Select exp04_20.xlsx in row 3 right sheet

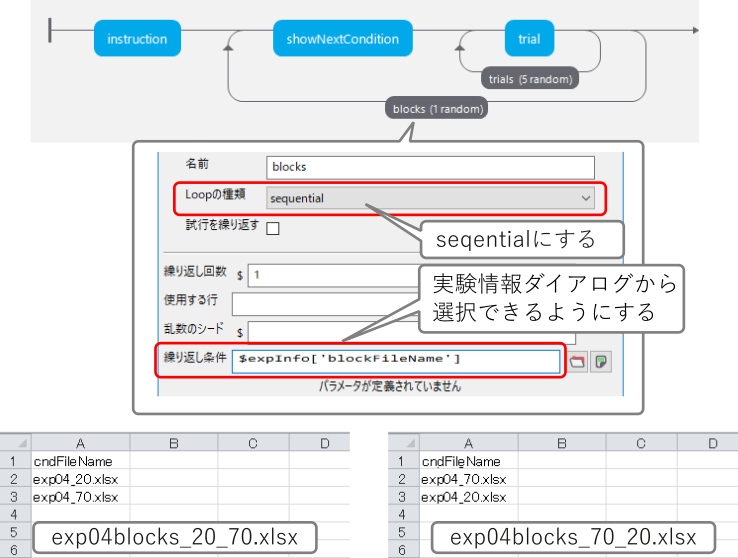[x=469, y=497]
